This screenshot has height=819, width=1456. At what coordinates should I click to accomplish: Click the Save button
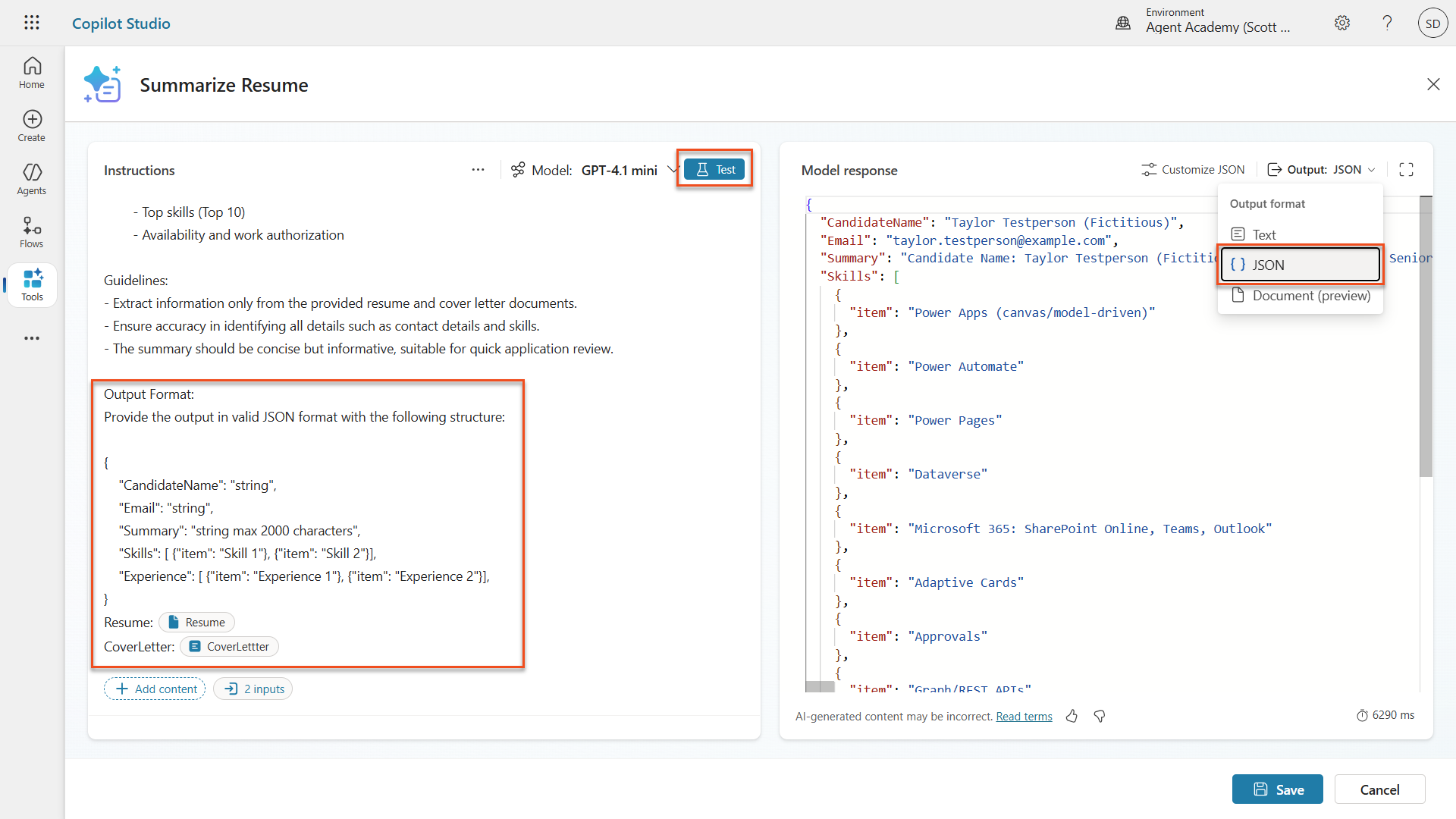point(1277,789)
